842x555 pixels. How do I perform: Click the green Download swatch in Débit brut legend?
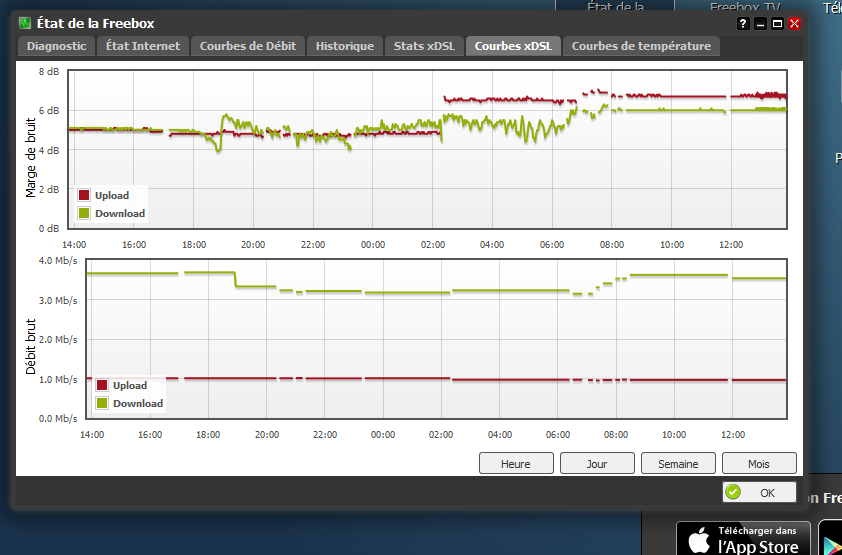pyautogui.click(x=102, y=403)
